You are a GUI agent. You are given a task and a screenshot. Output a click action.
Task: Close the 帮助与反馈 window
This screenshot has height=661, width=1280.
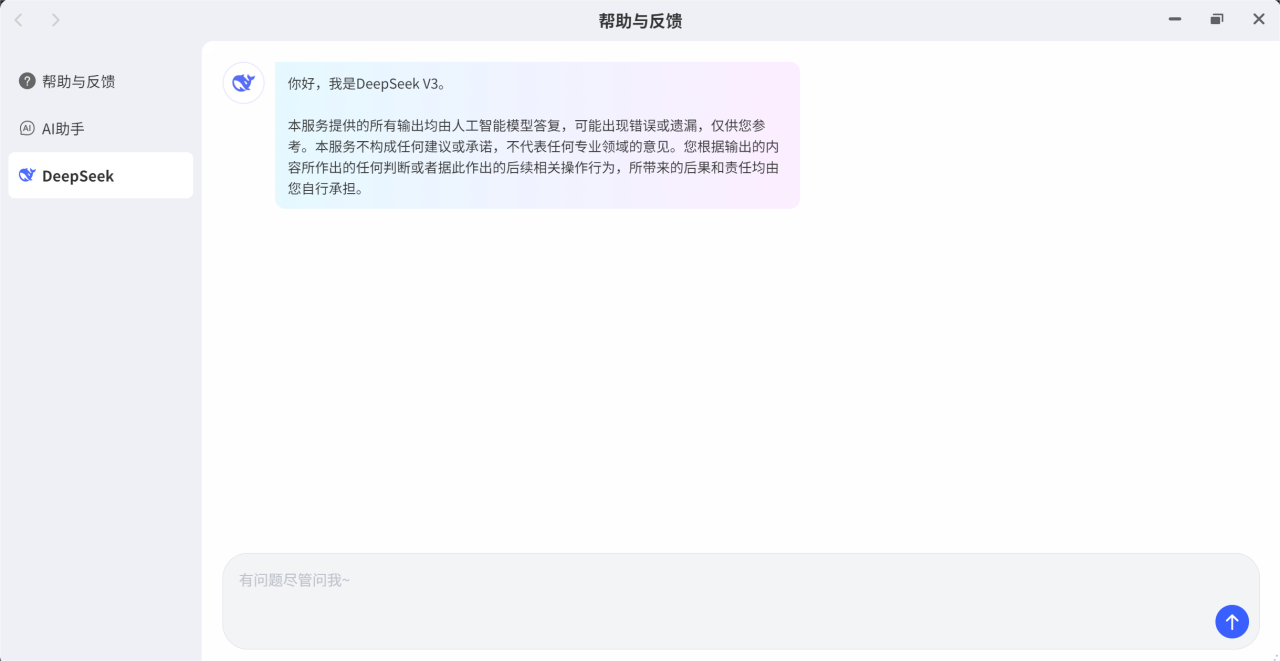(x=1259, y=19)
